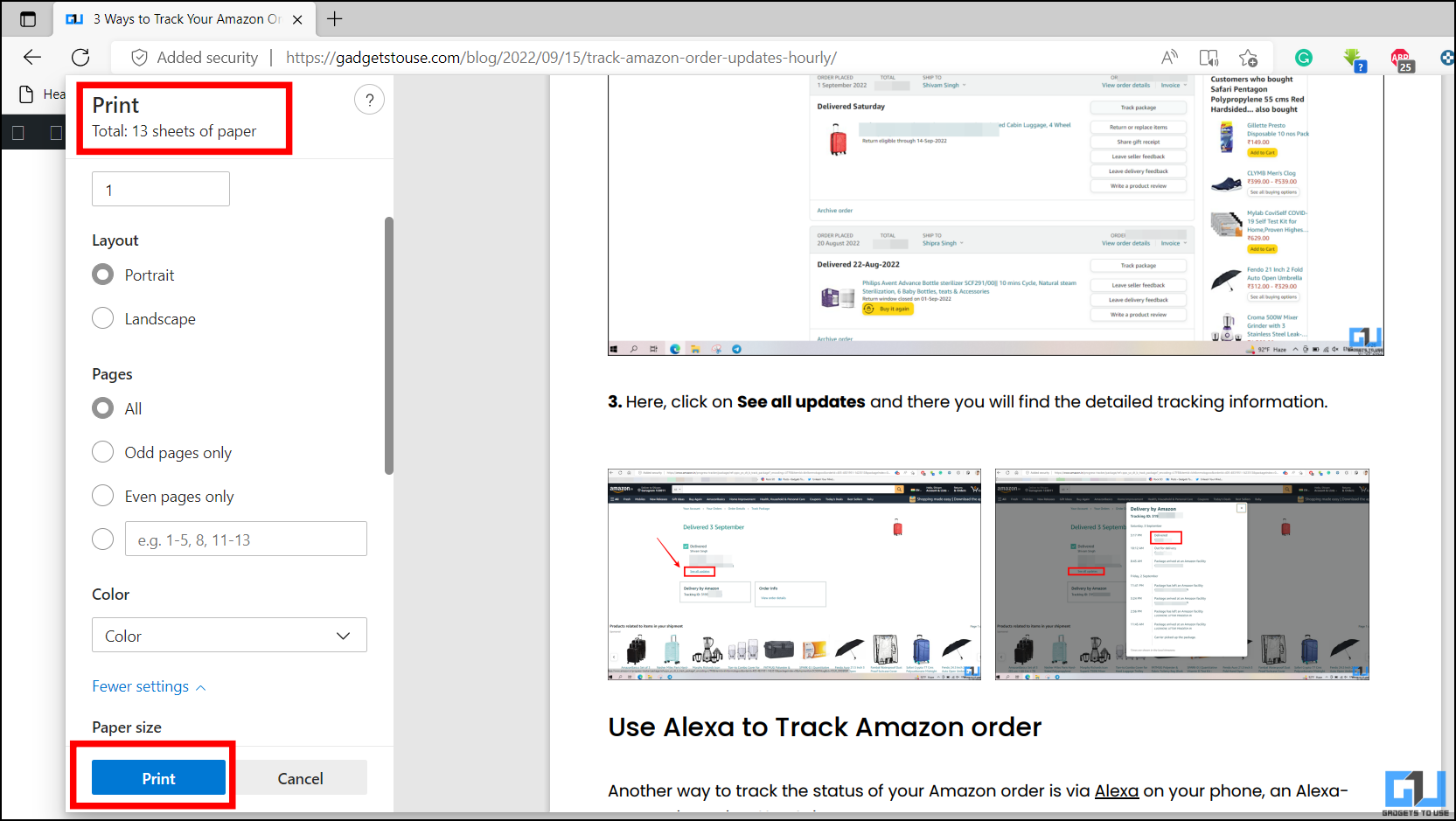
Task: Open the Amazon orders list screenshot
Action: click(996, 215)
